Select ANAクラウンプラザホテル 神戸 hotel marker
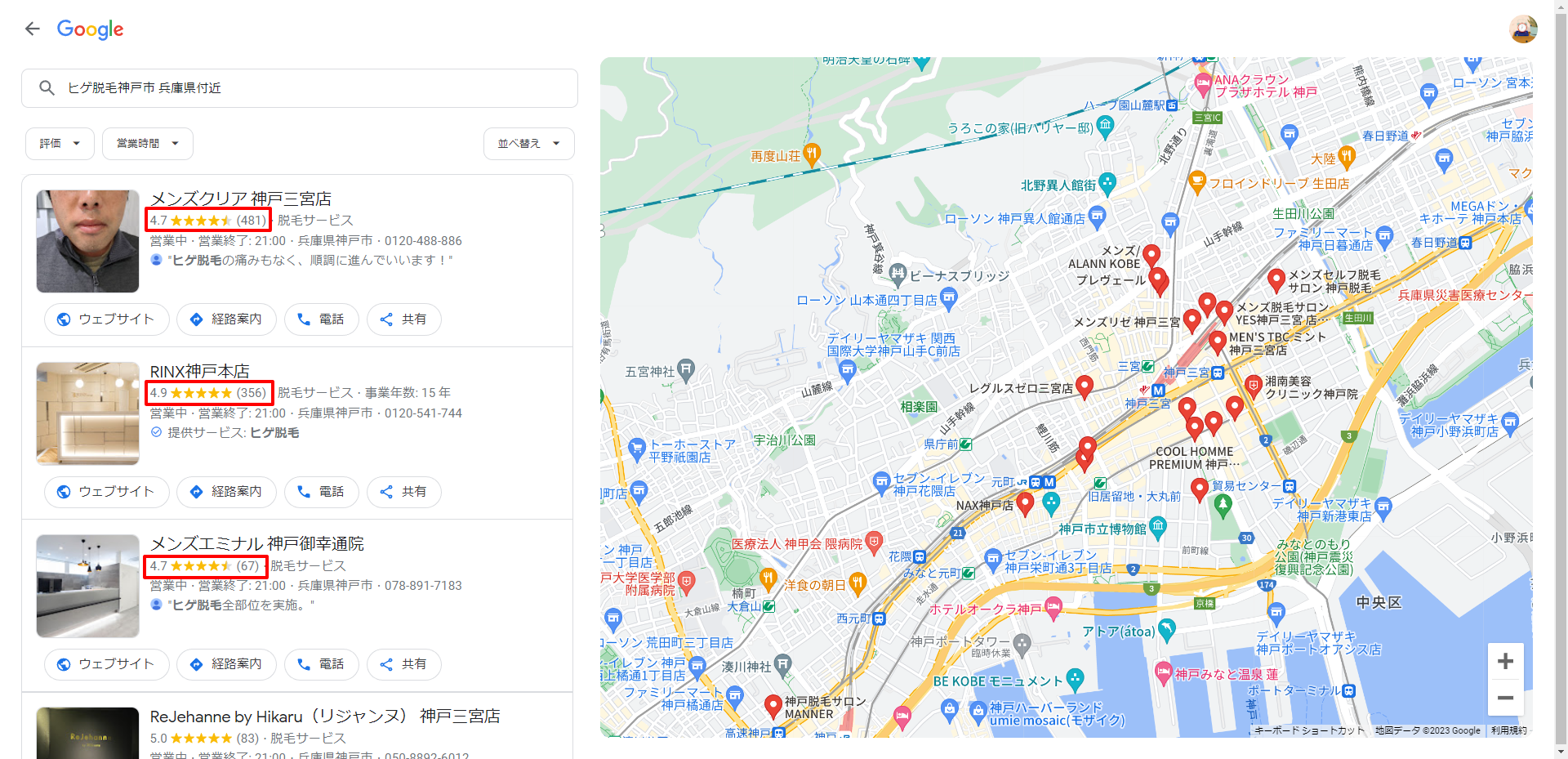The height and width of the screenshot is (759, 1568). click(x=1202, y=84)
